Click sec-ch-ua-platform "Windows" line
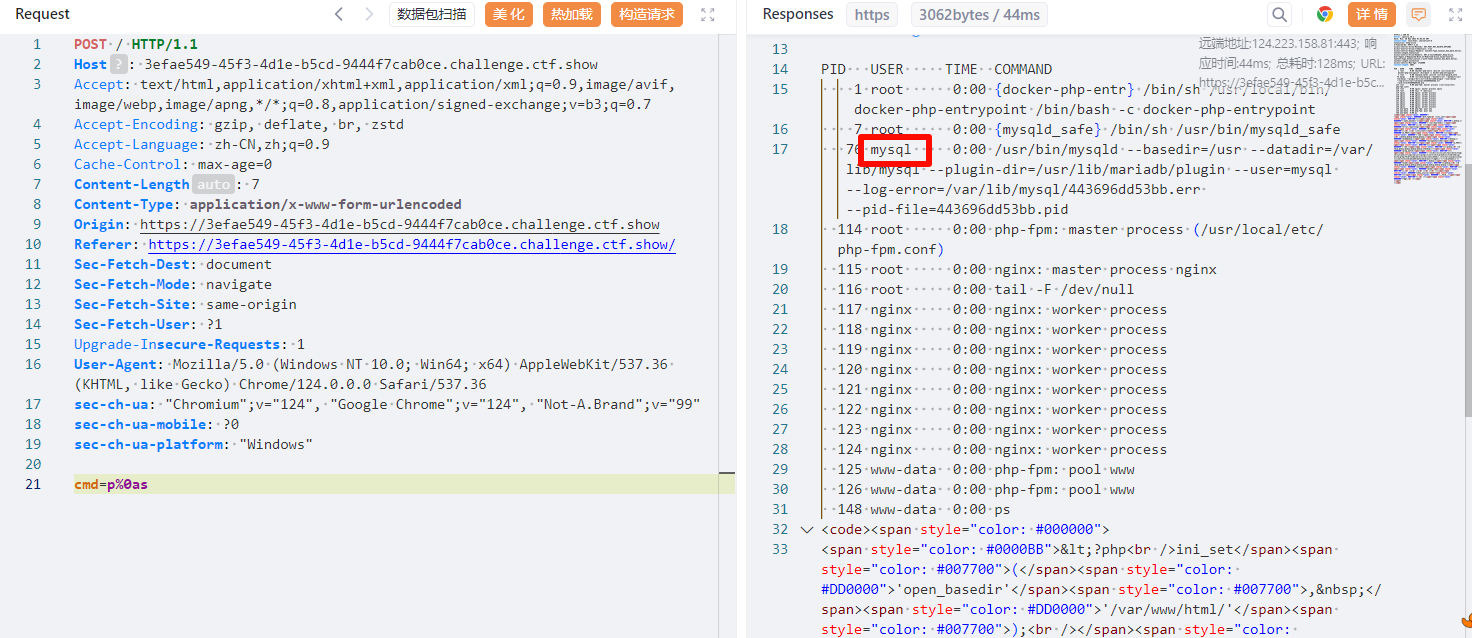 pyautogui.click(x=194, y=444)
